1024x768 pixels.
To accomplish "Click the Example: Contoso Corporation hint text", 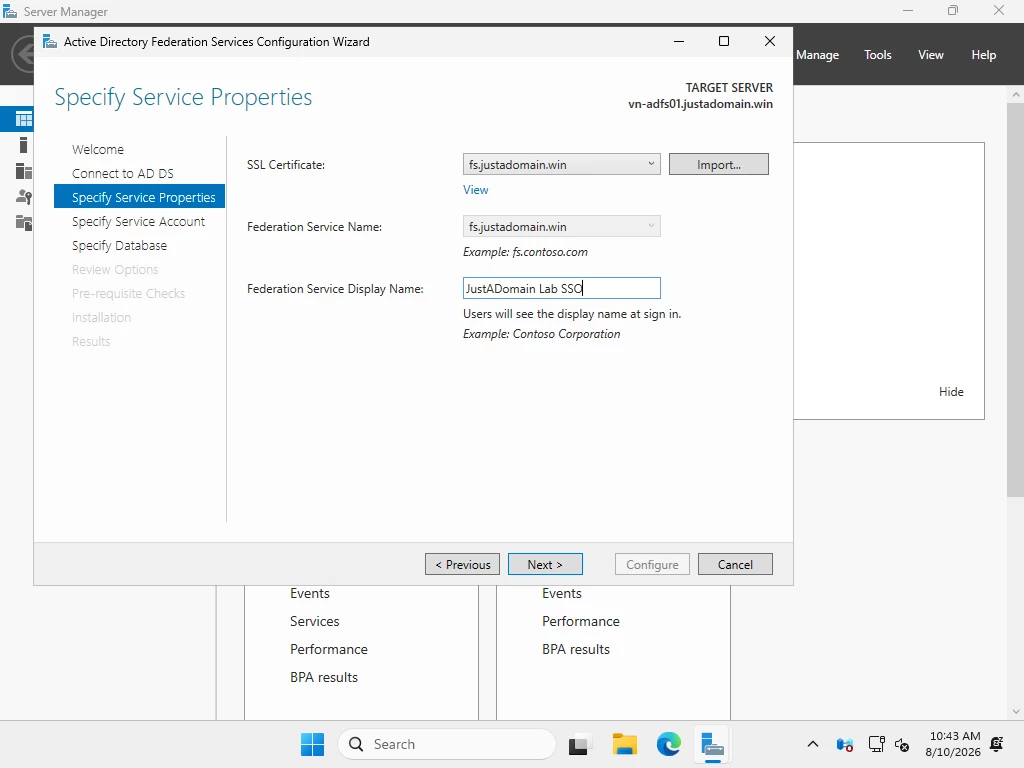I will tap(541, 334).
